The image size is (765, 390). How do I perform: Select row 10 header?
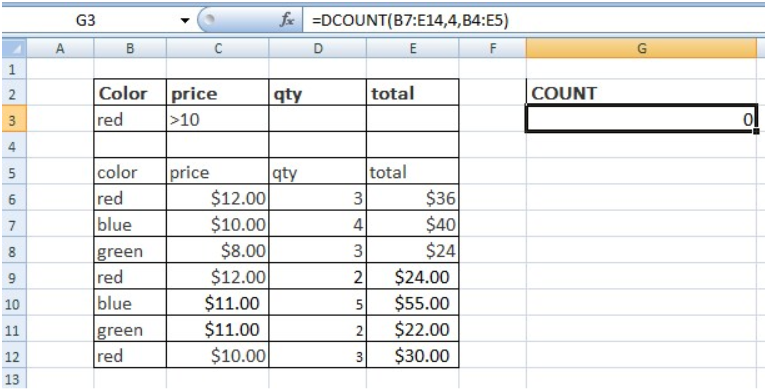14,304
